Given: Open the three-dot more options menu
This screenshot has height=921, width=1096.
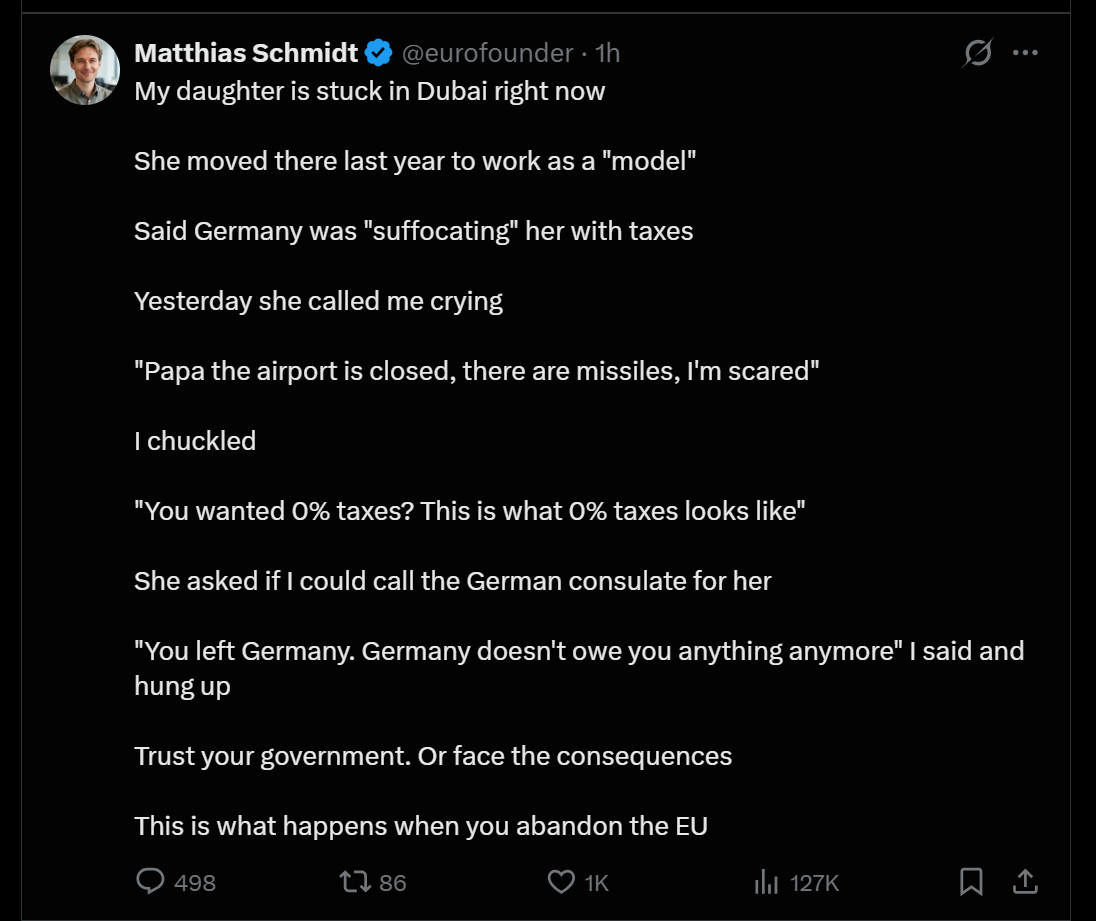Looking at the screenshot, I should tap(1025, 53).
